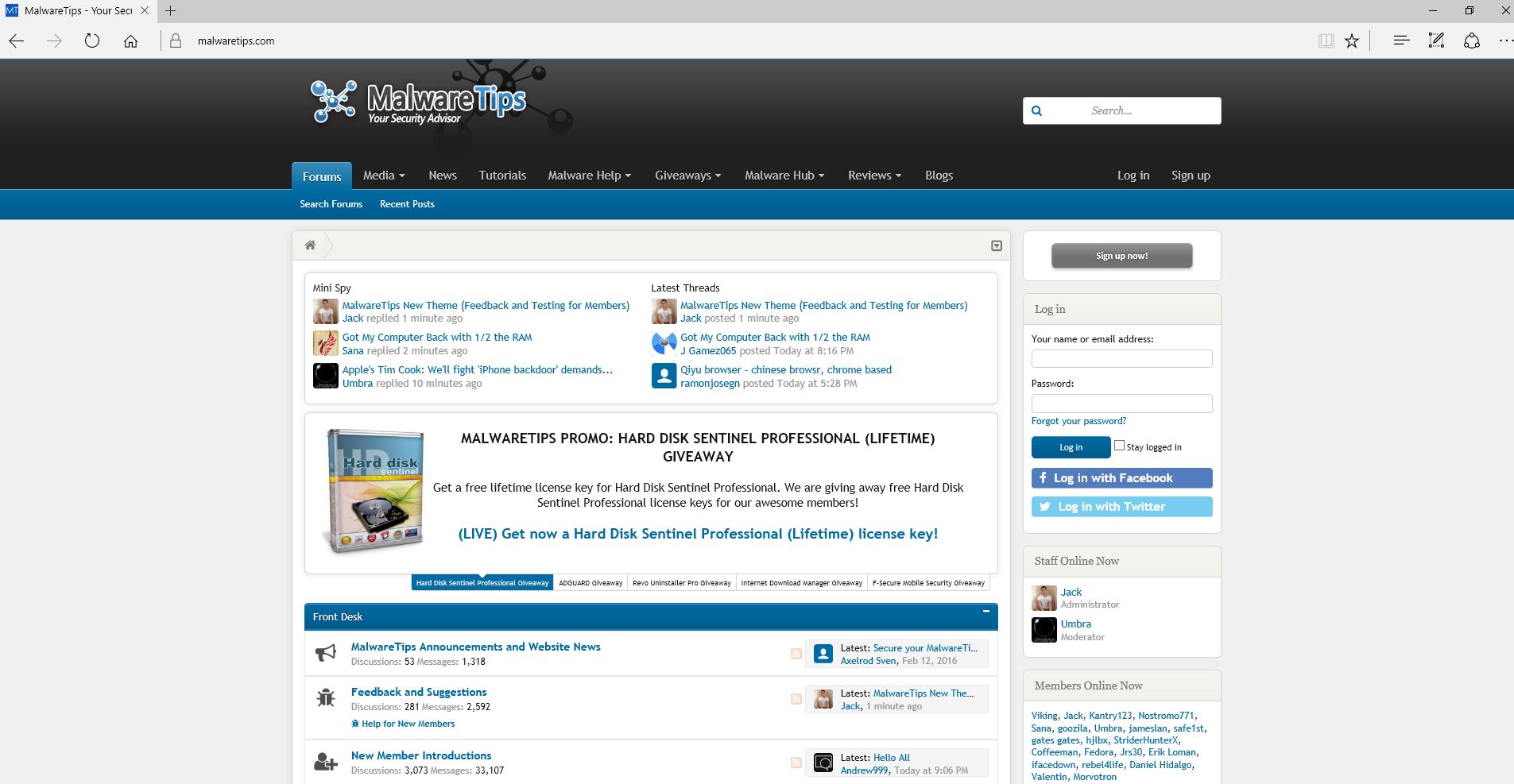Click Umbra's avatar in Staff Online Now

[1044, 630]
